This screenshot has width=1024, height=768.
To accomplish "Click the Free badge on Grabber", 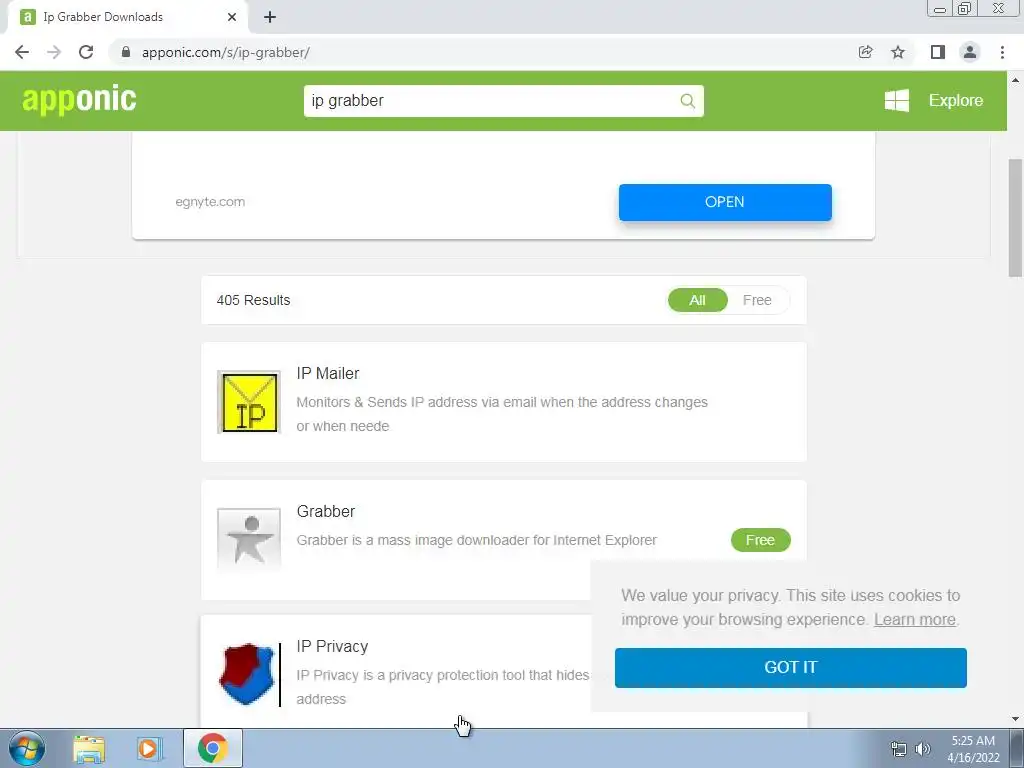I will point(760,540).
